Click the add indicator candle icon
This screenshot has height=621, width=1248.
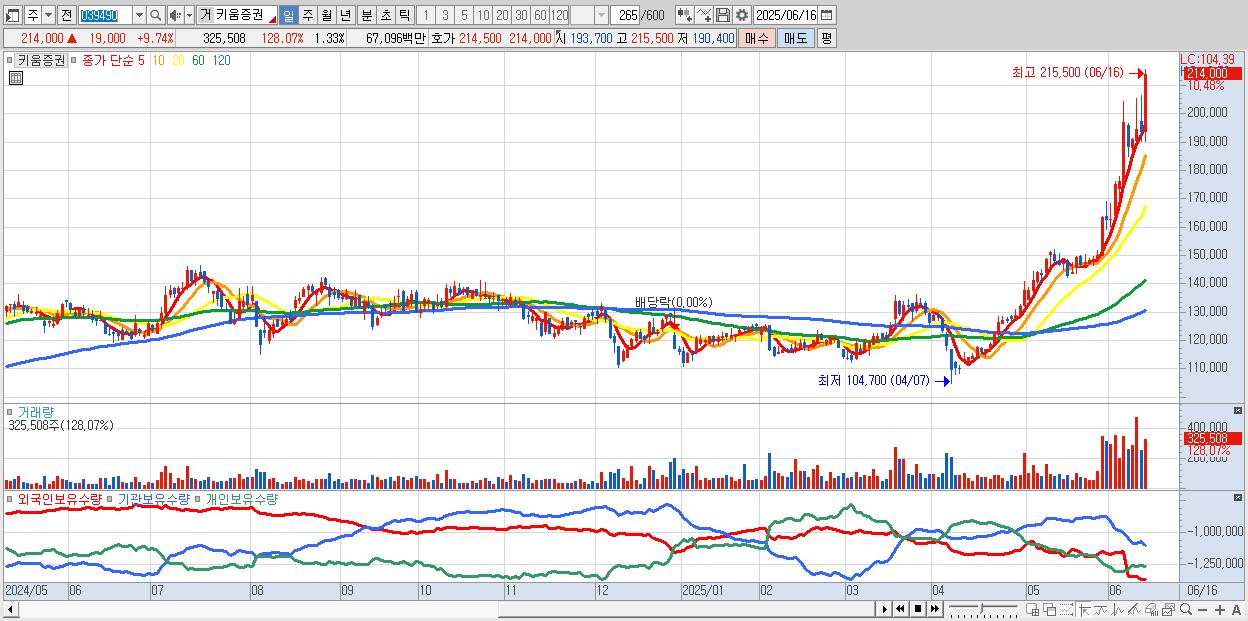click(685, 15)
